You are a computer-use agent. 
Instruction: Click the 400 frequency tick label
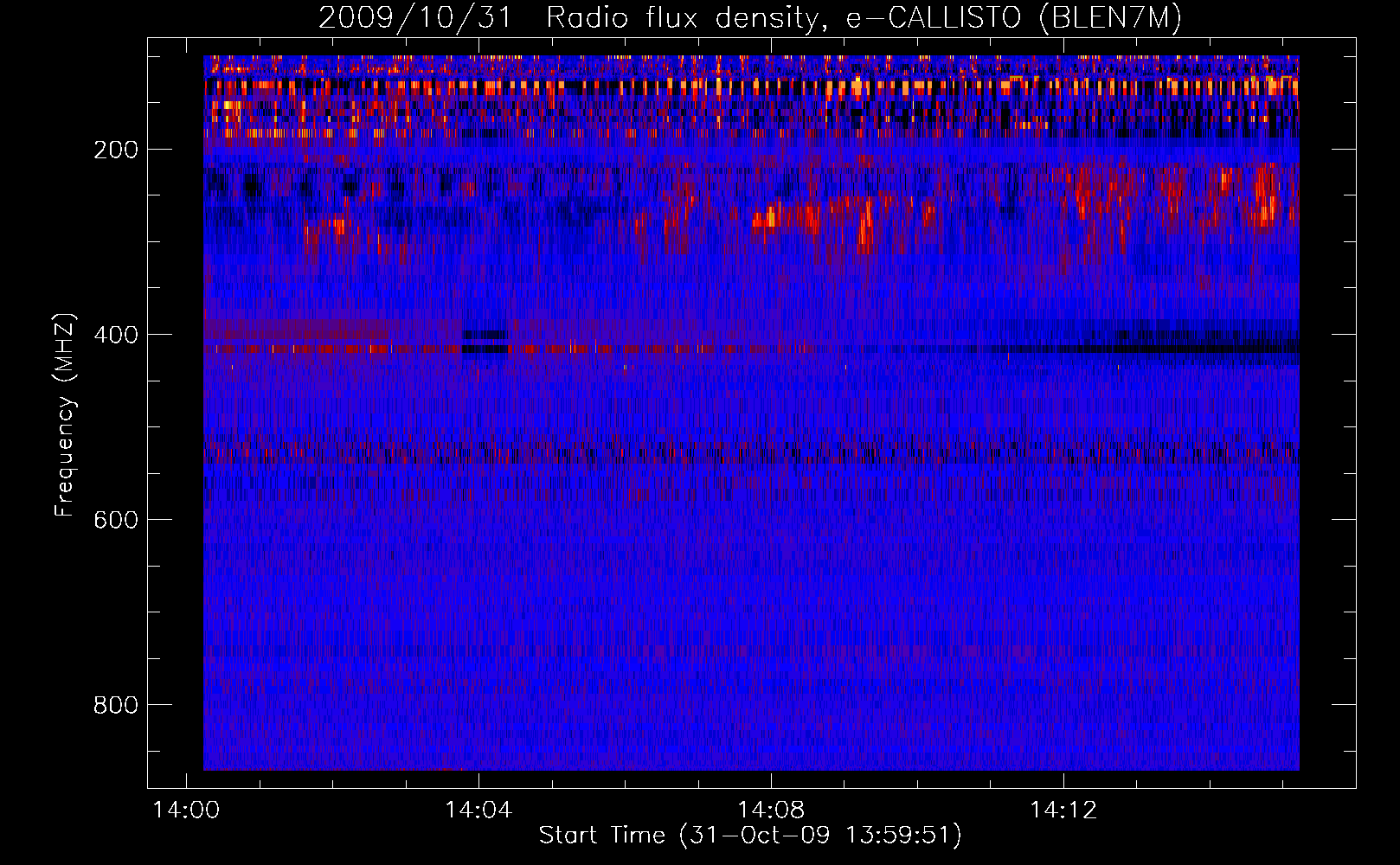pyautogui.click(x=116, y=335)
